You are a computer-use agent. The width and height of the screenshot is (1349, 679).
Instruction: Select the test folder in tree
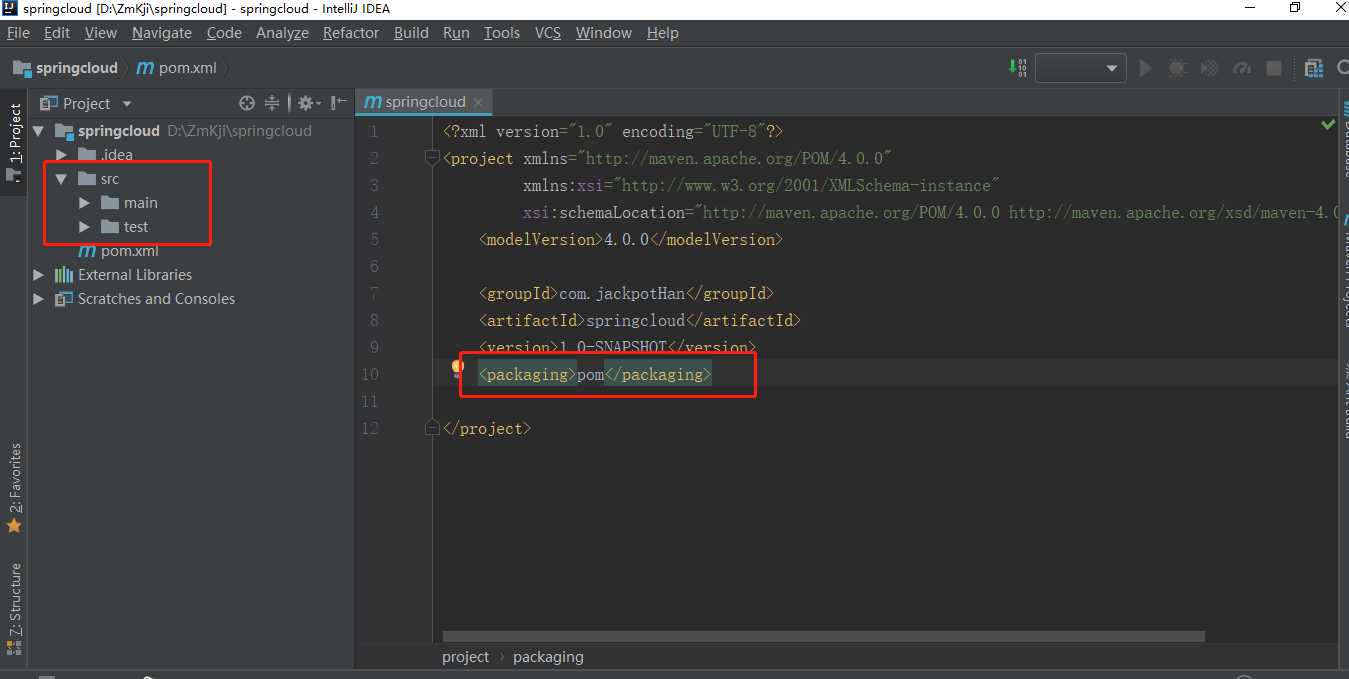tap(124, 227)
